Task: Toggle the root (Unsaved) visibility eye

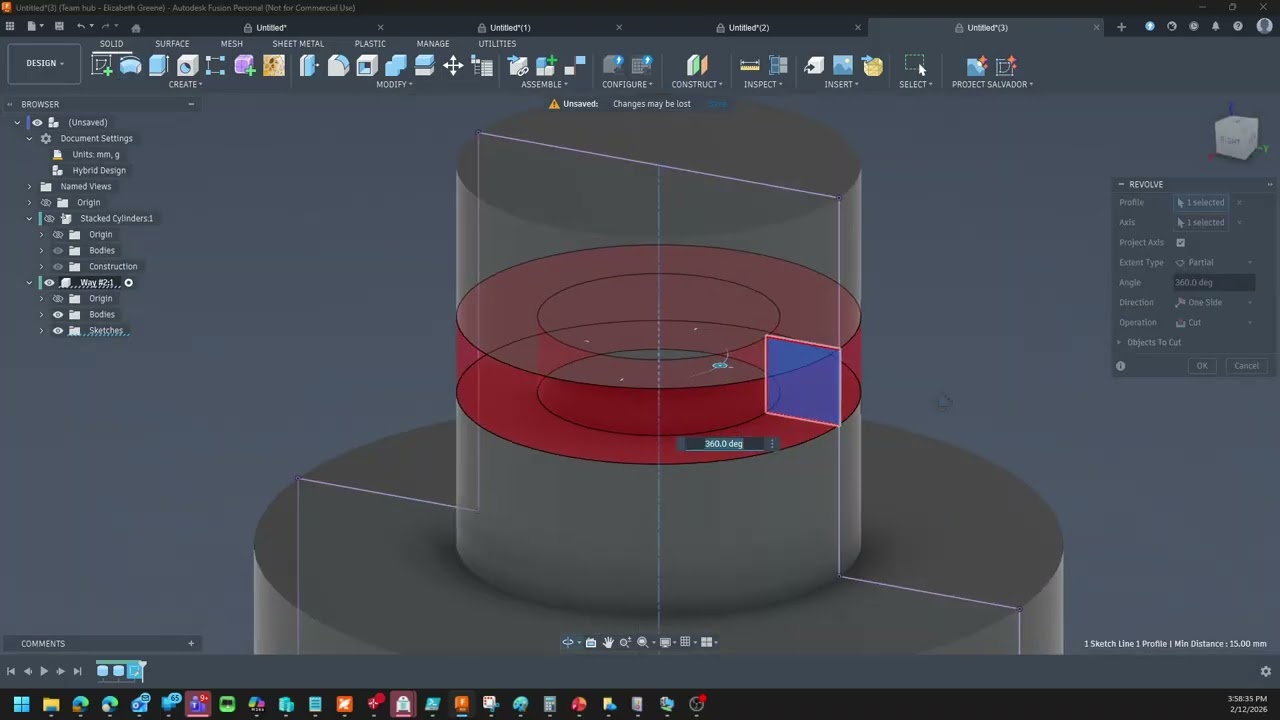Action: [37, 122]
